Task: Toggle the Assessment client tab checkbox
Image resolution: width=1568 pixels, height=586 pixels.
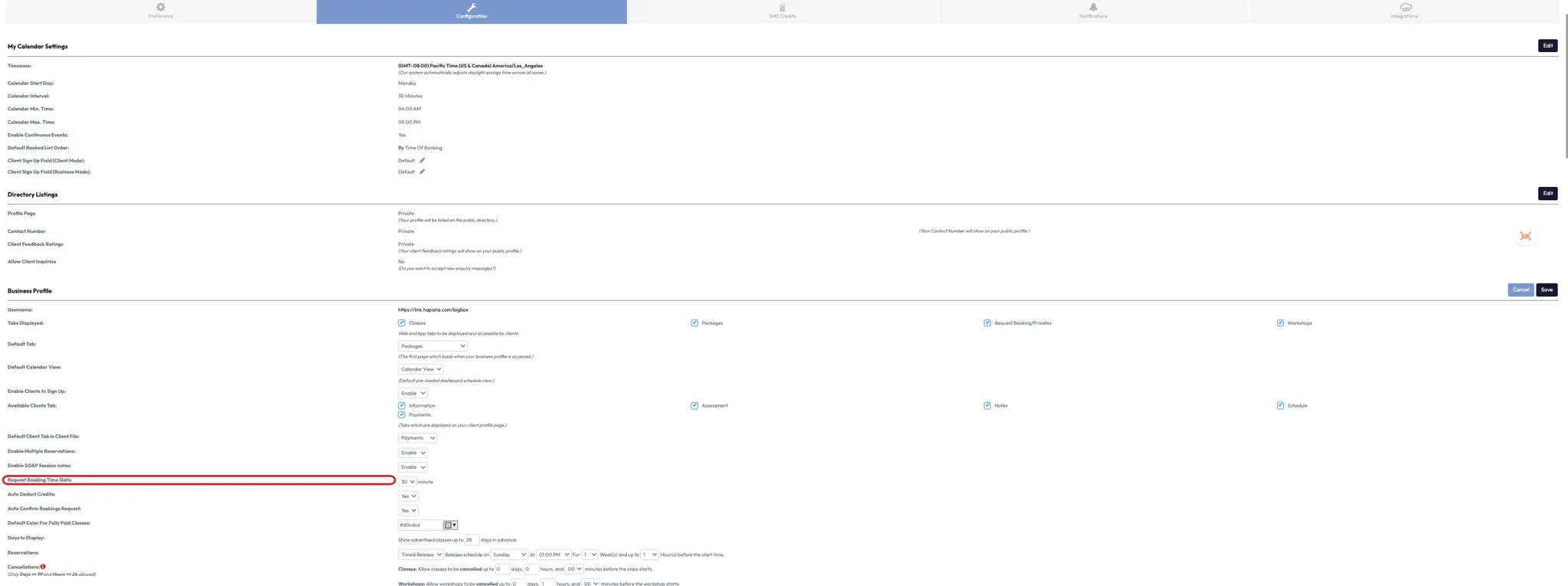Action: 694,406
